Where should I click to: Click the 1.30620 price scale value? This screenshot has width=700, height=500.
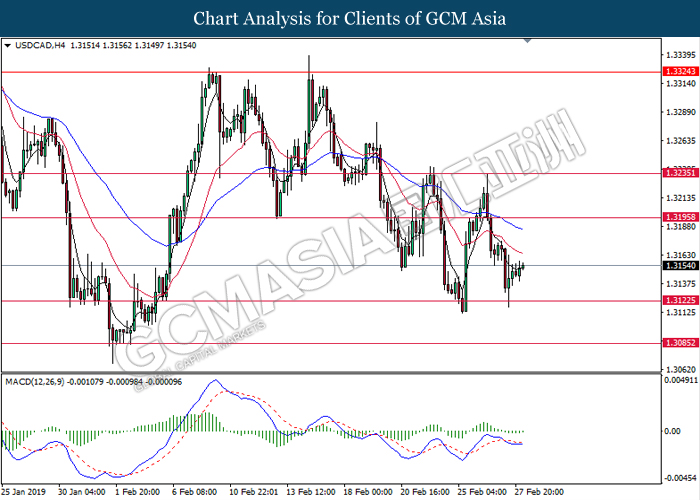[x=681, y=370]
